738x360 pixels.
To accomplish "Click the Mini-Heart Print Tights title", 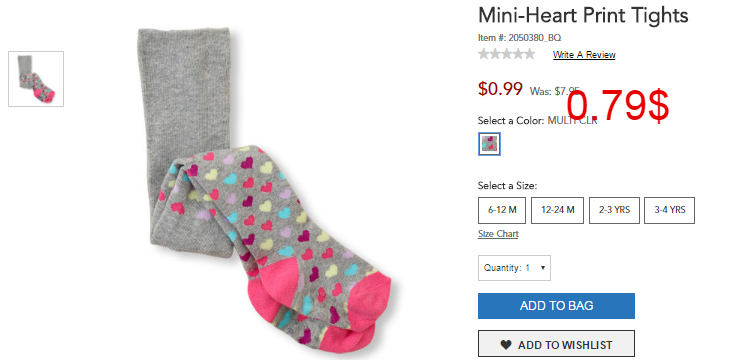I will click(583, 15).
